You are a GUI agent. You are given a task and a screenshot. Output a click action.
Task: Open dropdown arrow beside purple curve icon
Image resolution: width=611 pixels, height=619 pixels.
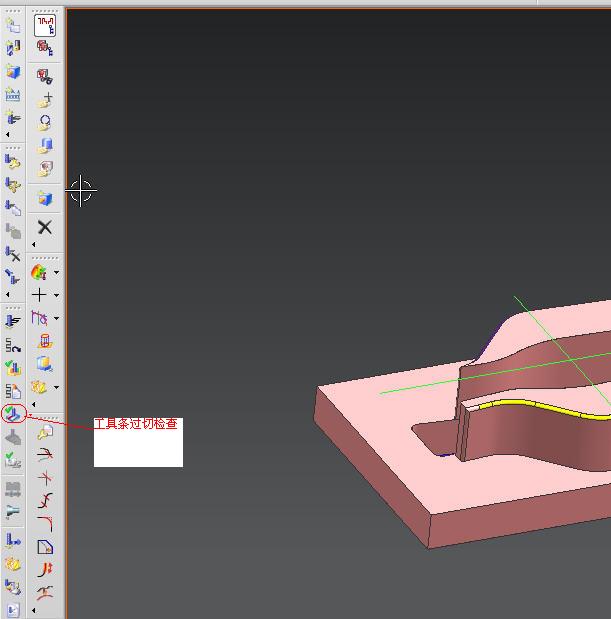pos(56,318)
